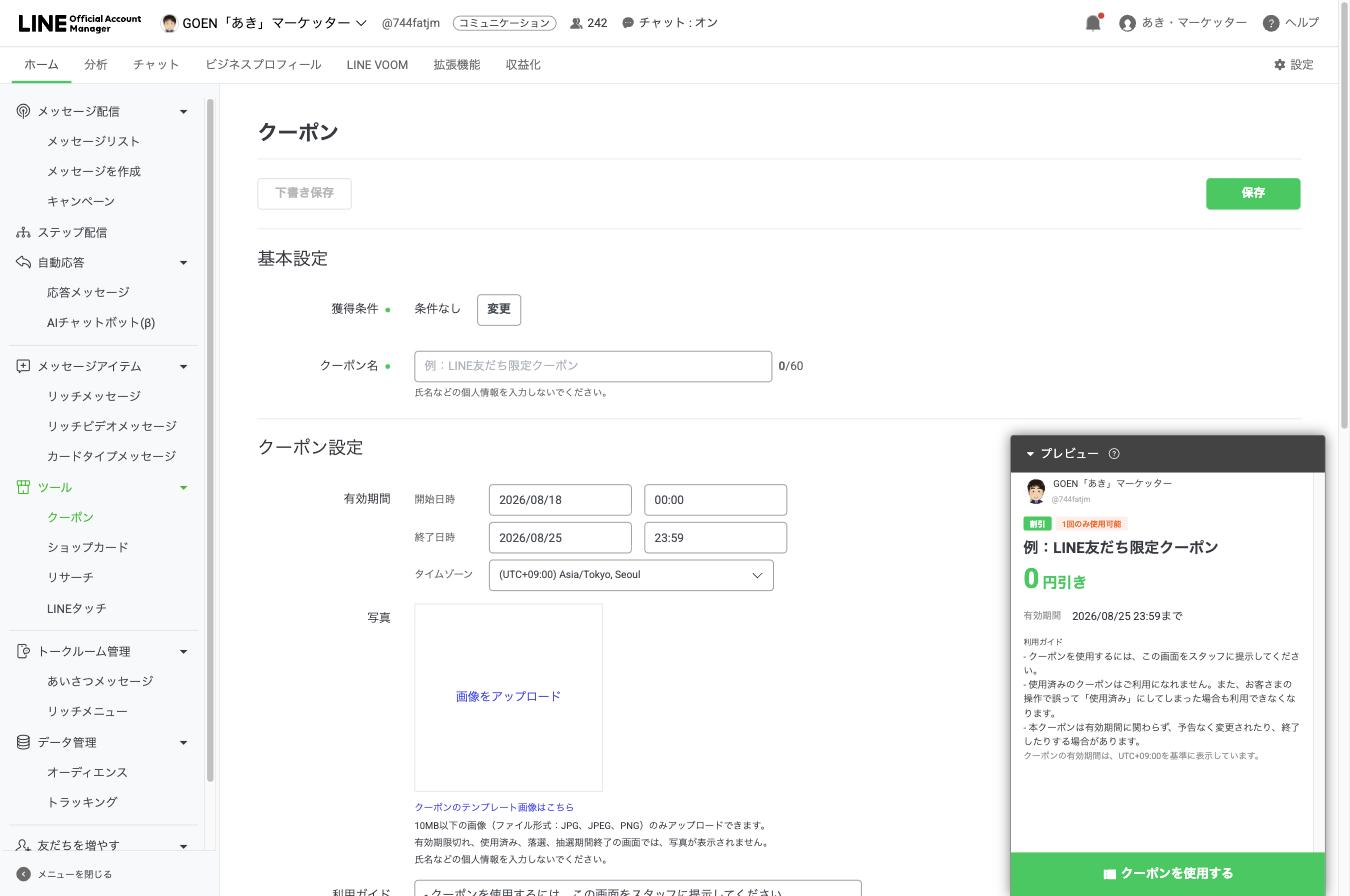Click the メッセージアイテム icon in sidebar
Viewport: 1350px width, 896px height.
(23, 366)
